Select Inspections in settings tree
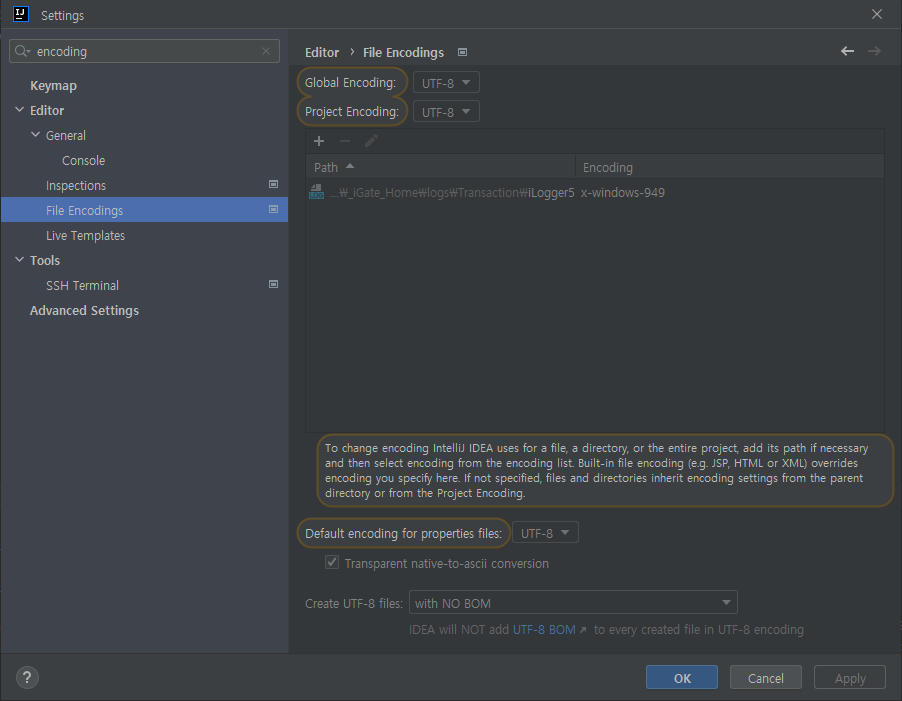Image resolution: width=902 pixels, height=701 pixels. pyautogui.click(x=76, y=185)
